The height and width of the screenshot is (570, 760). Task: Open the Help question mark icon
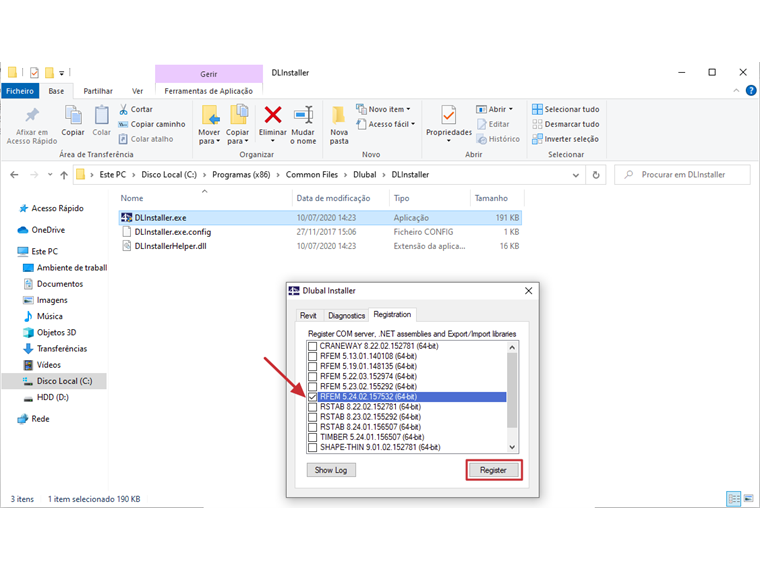[751, 91]
